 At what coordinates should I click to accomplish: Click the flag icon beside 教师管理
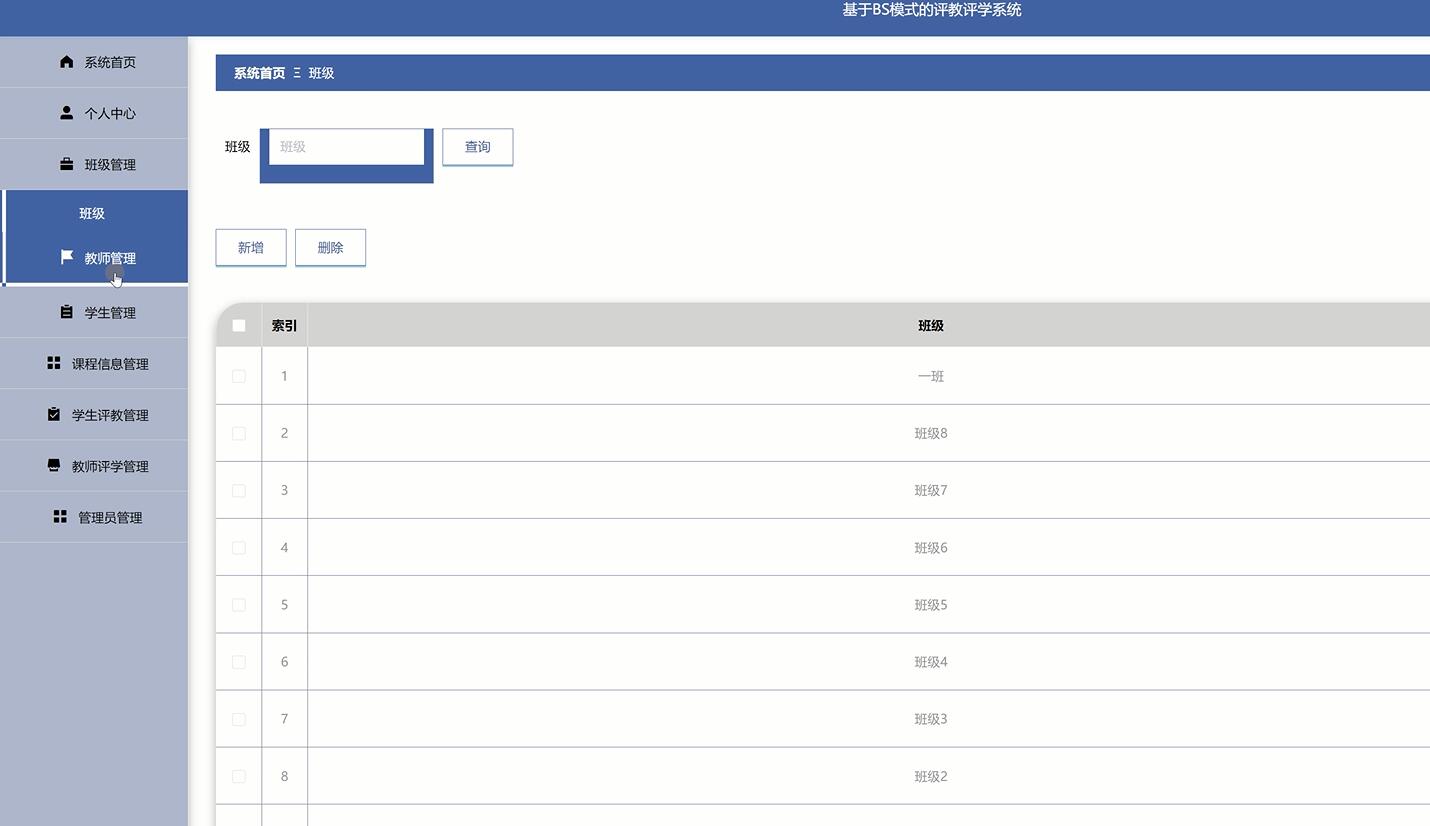click(67, 257)
